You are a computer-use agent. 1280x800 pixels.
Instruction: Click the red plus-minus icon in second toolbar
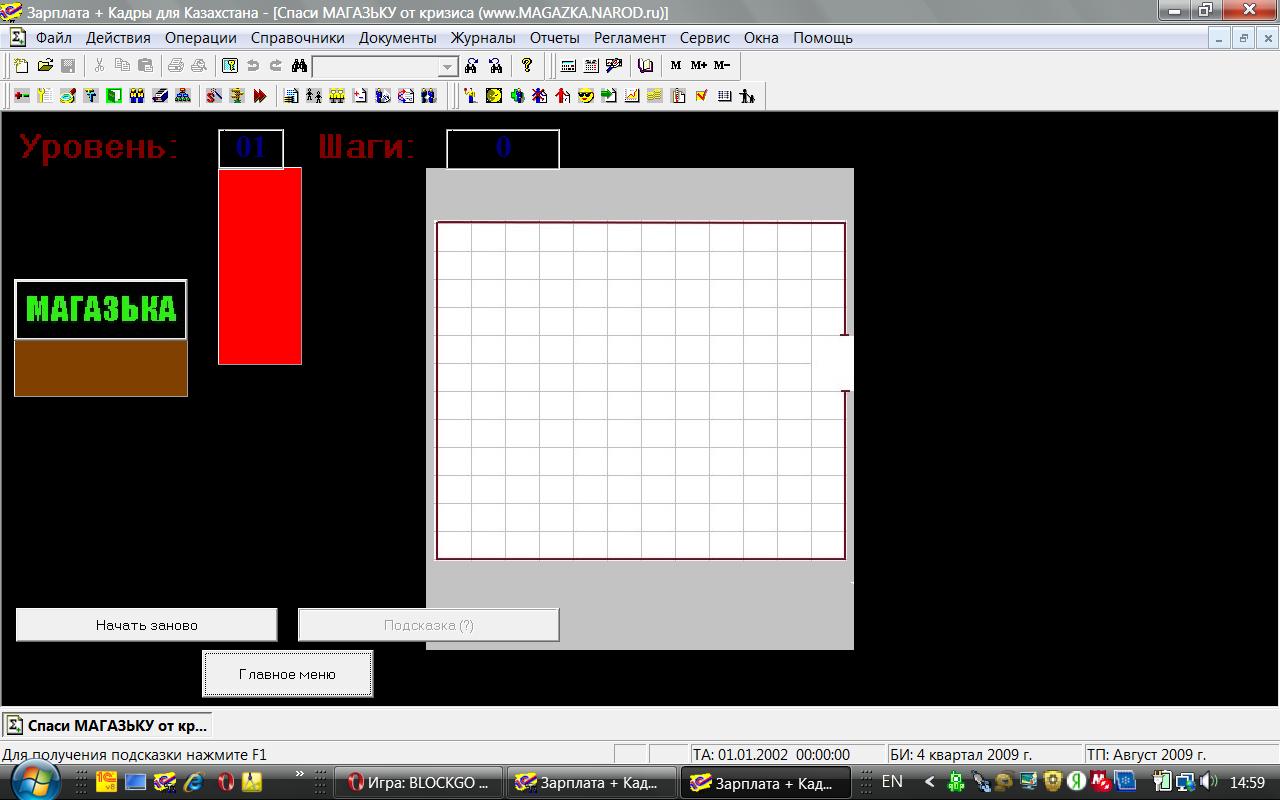[x=21, y=96]
